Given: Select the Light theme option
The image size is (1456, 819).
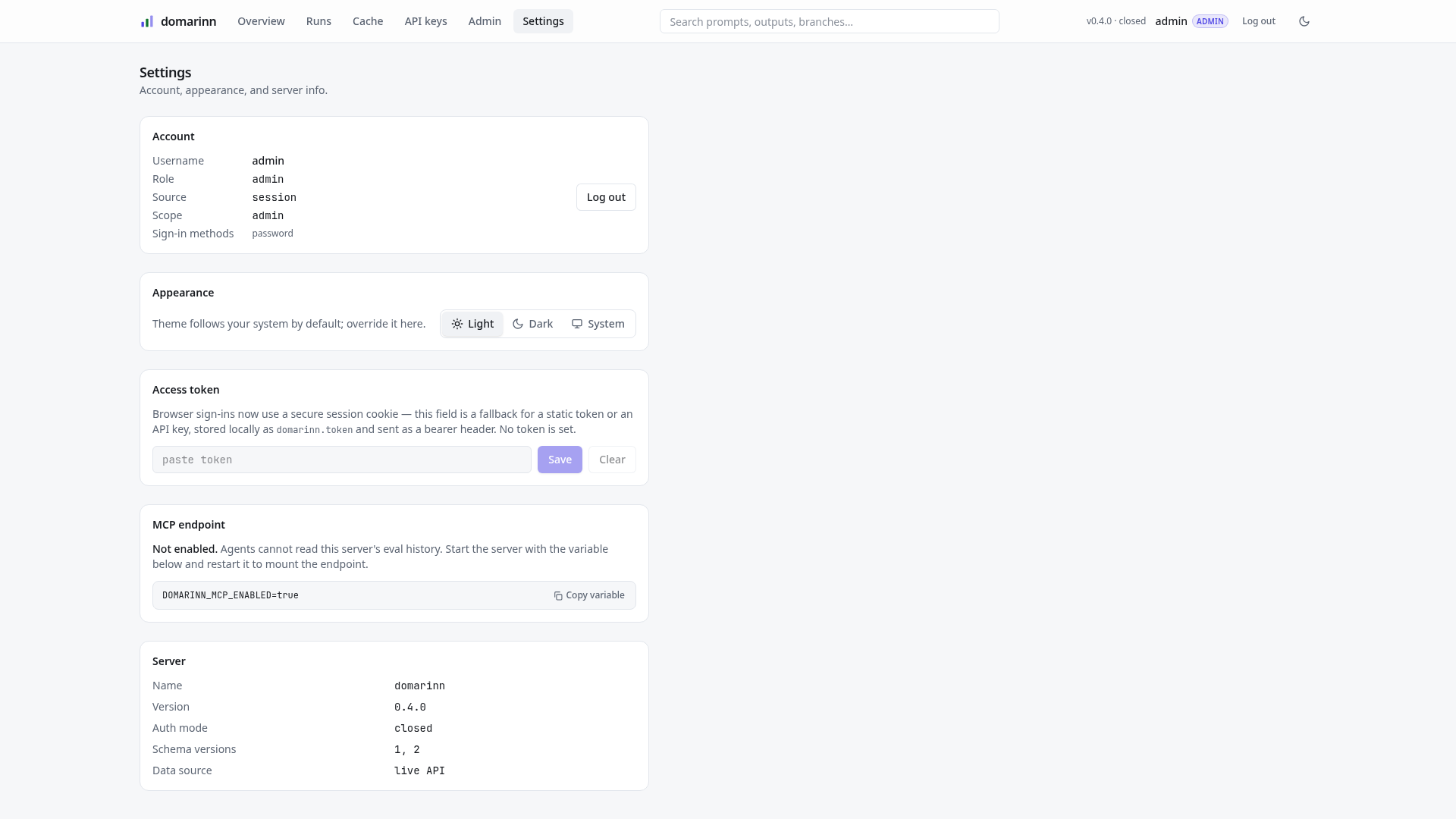Looking at the screenshot, I should point(472,324).
